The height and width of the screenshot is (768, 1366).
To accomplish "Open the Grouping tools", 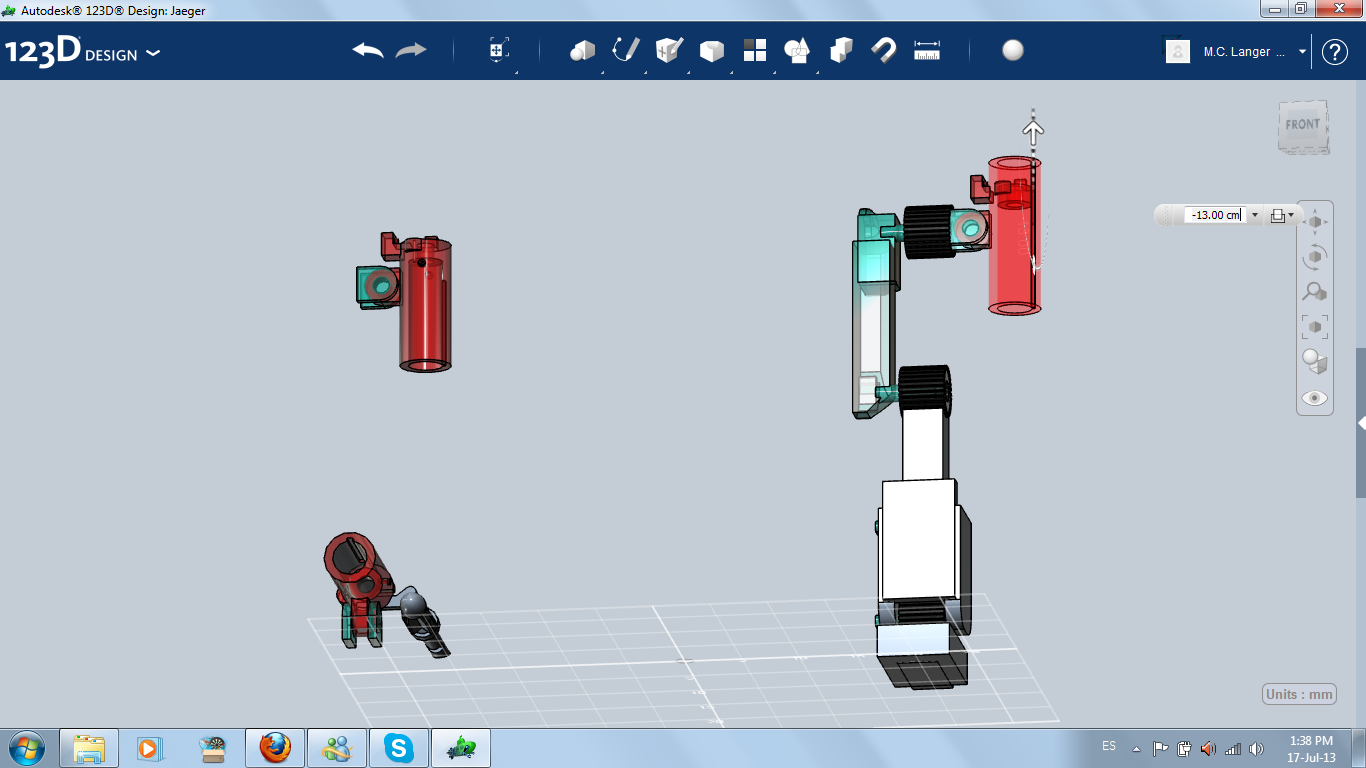I will [797, 51].
